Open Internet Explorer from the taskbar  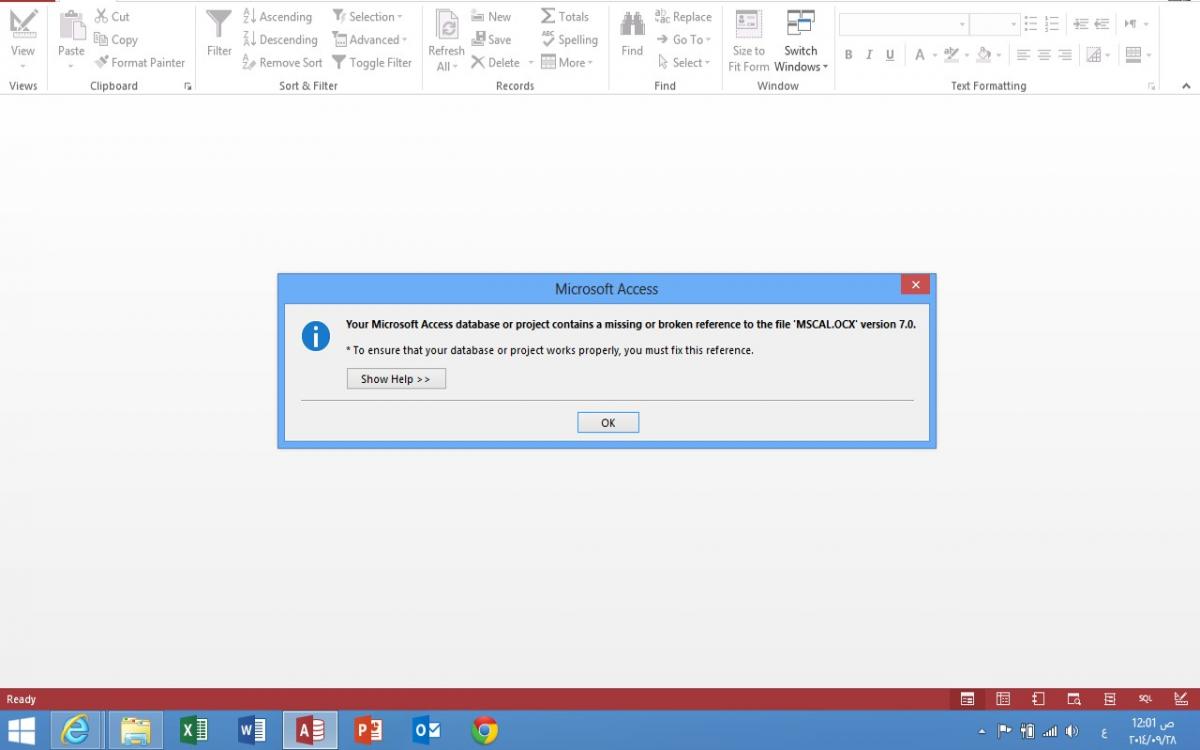75,731
